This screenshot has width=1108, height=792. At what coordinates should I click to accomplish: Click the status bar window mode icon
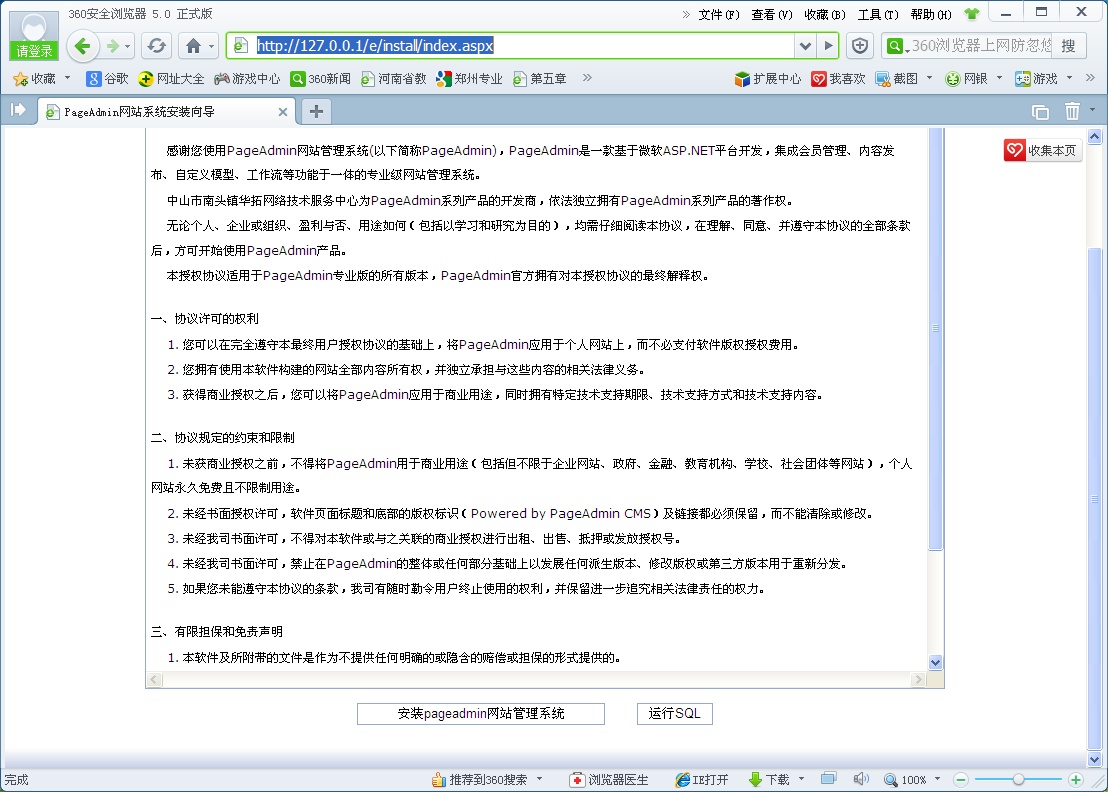[x=828, y=779]
